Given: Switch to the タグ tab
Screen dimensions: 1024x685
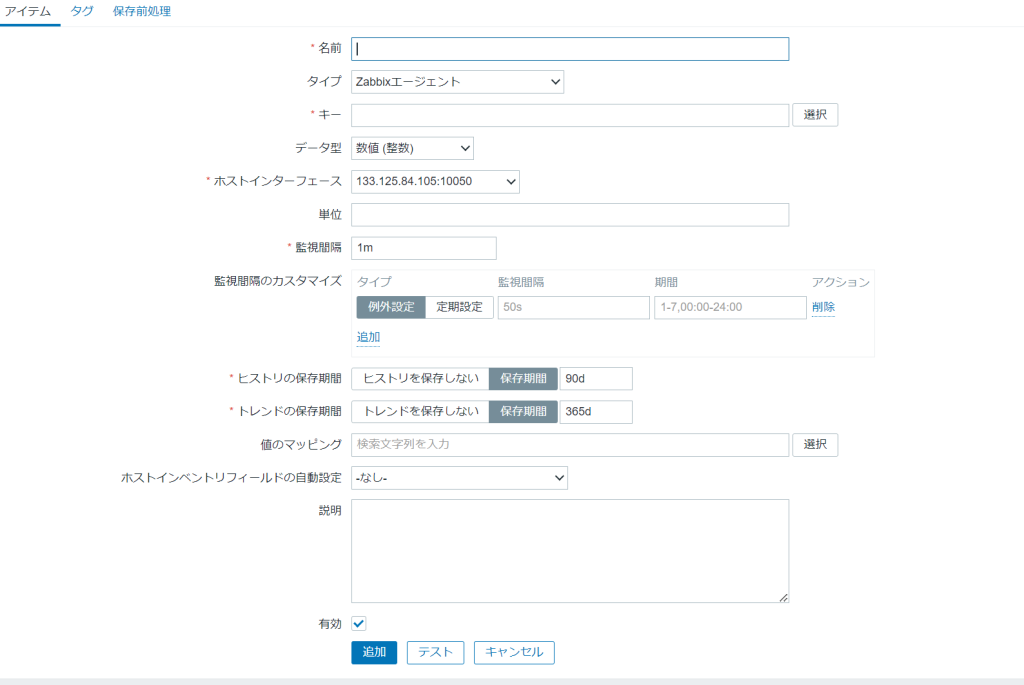Looking at the screenshot, I should click(x=82, y=11).
